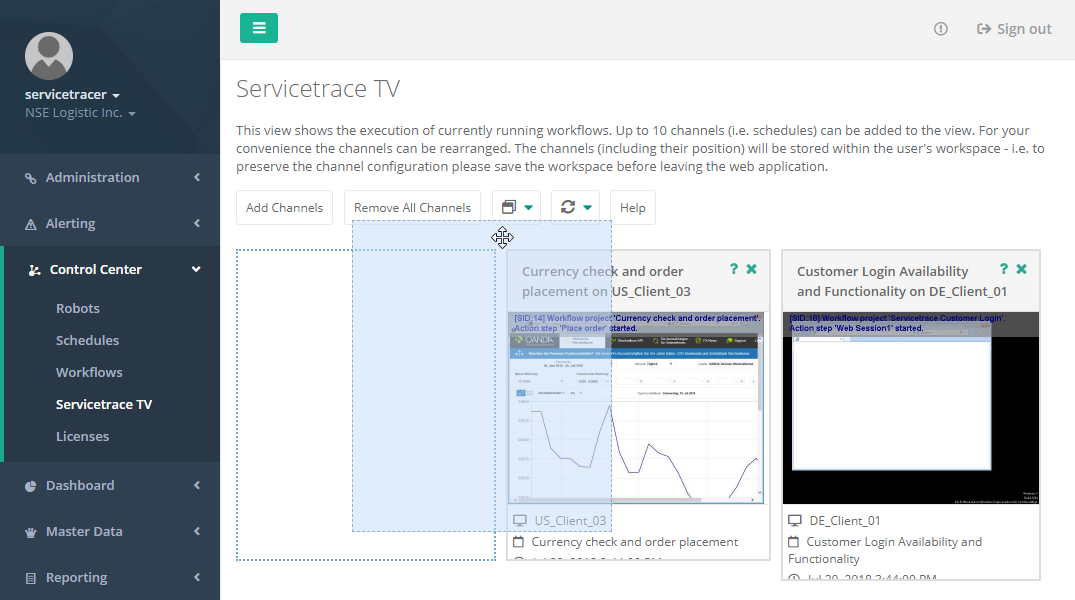The height and width of the screenshot is (600, 1075).
Task: Click the question mark on Customer Login channel
Action: click(1004, 269)
